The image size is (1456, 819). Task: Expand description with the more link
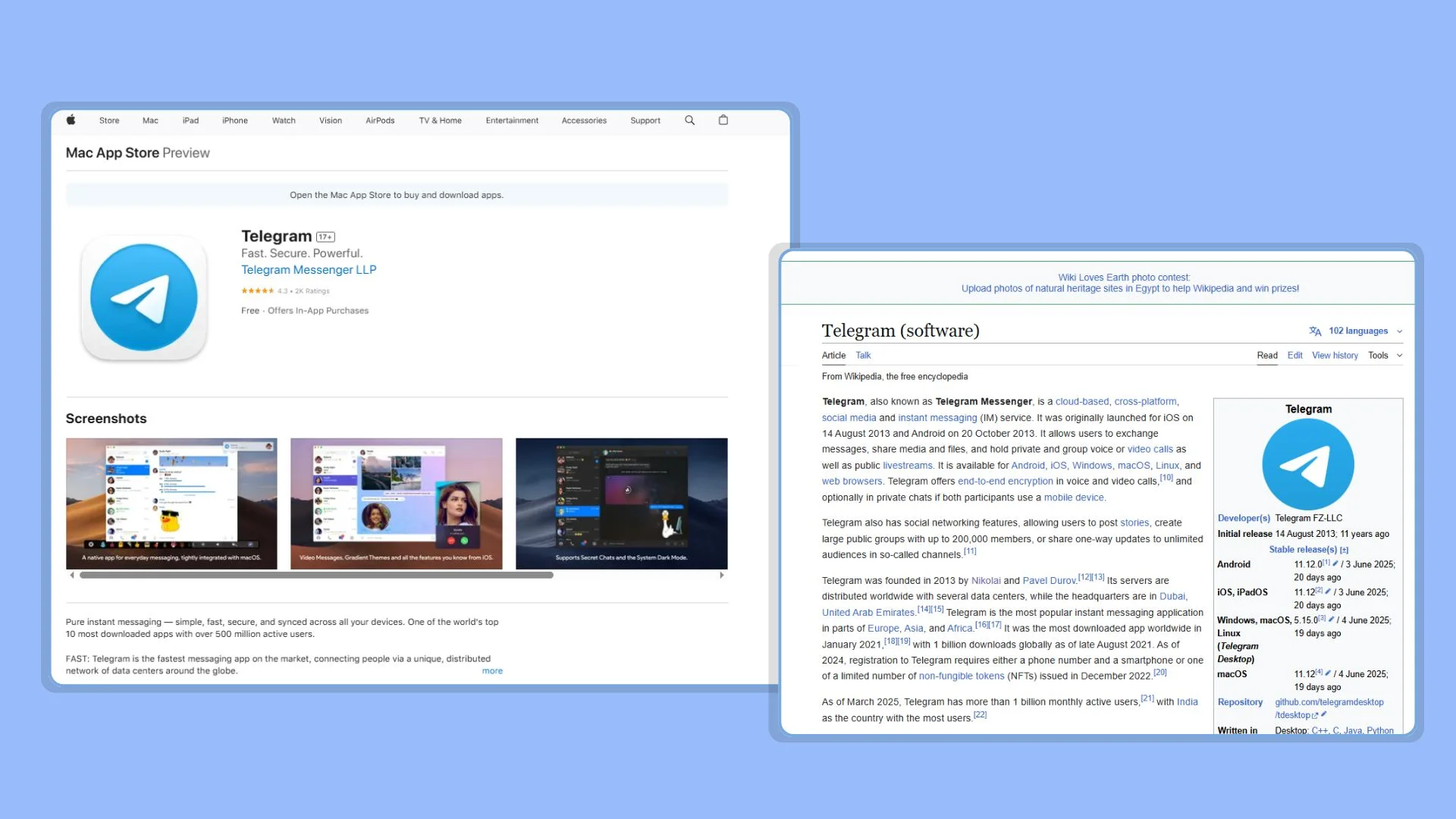coord(492,671)
